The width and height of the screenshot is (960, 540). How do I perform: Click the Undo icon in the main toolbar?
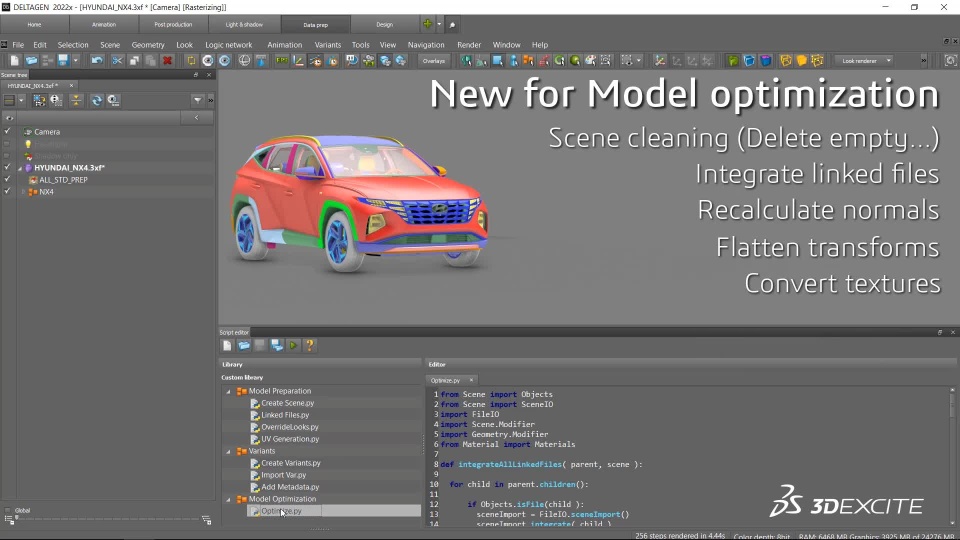pos(97,61)
